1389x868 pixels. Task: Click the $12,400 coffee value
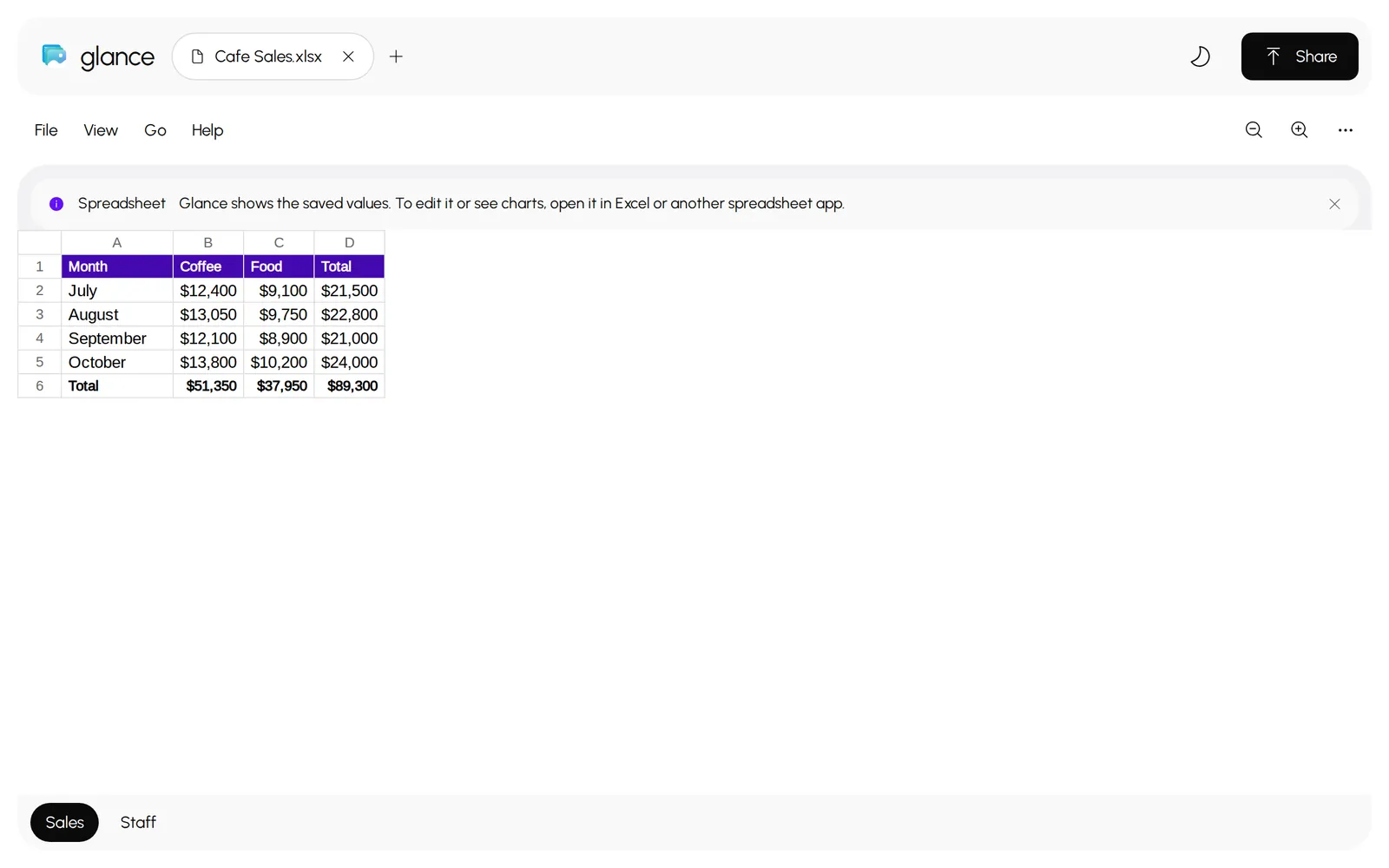point(208,291)
